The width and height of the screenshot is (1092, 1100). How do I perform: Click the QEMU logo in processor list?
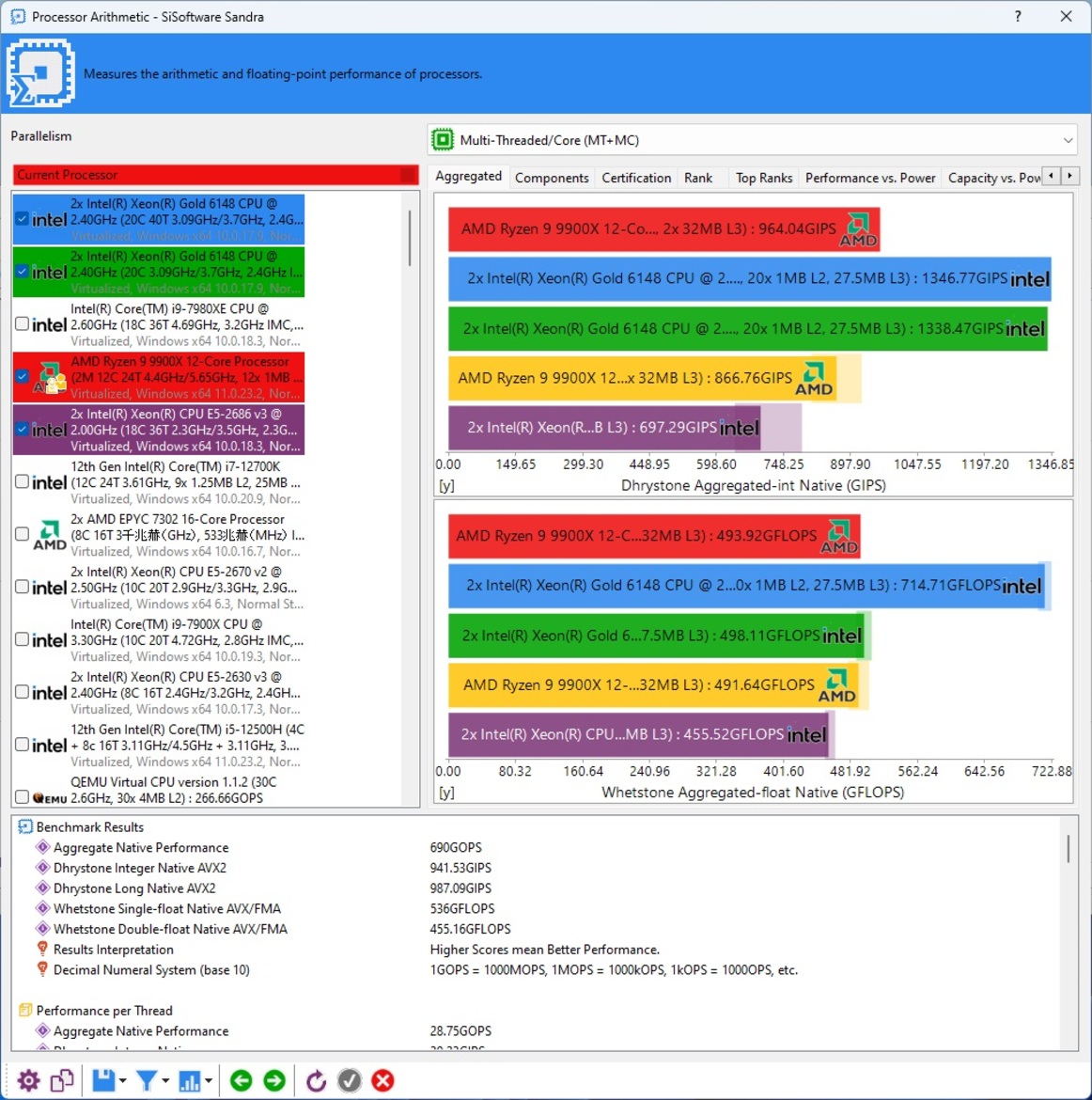tap(50, 797)
